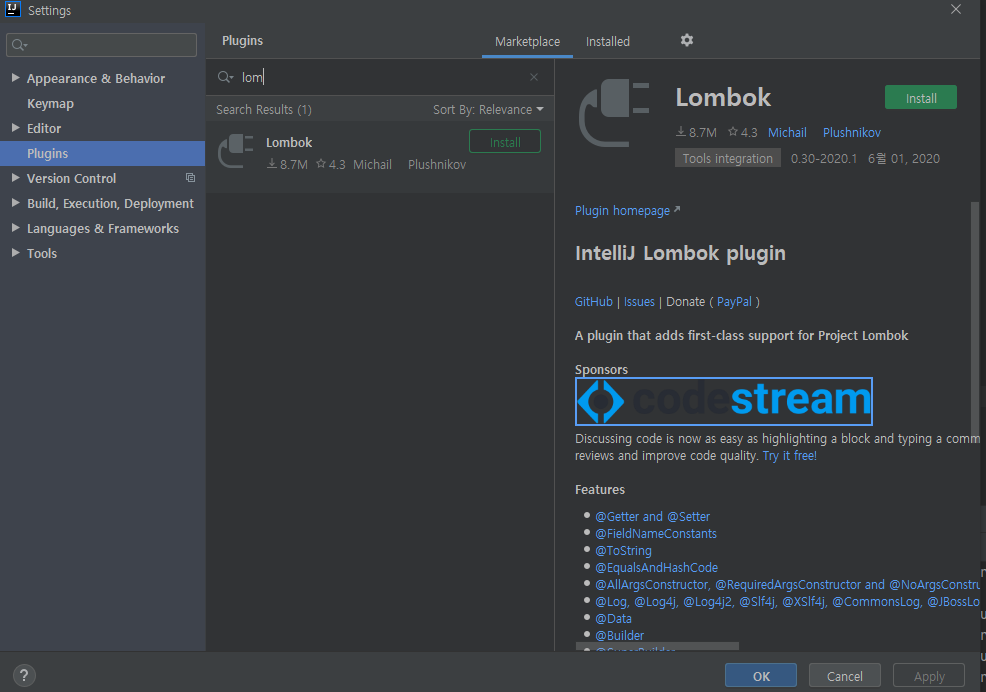Expand the Editor settings arrow
The image size is (986, 692).
pyautogui.click(x=16, y=128)
